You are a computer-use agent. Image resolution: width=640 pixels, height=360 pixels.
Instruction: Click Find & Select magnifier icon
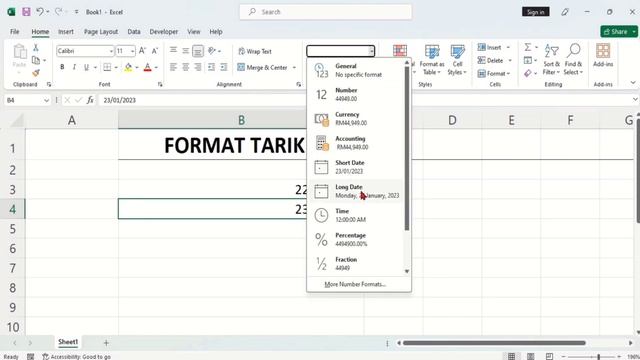(573, 51)
